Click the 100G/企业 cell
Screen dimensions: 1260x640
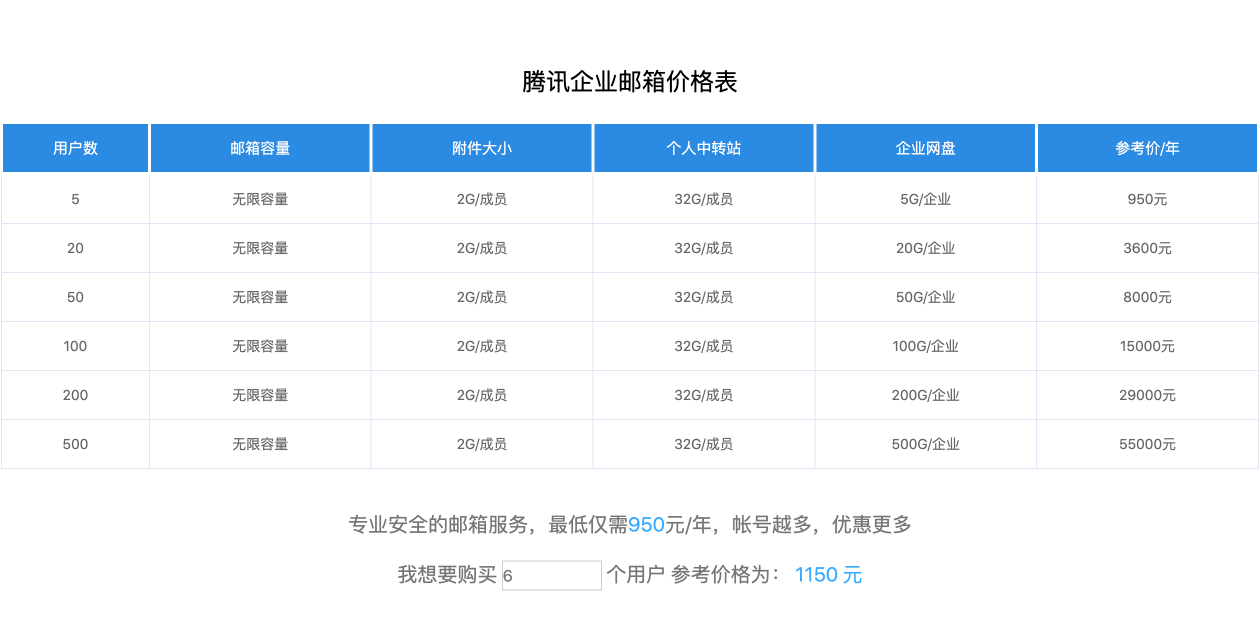click(925, 346)
